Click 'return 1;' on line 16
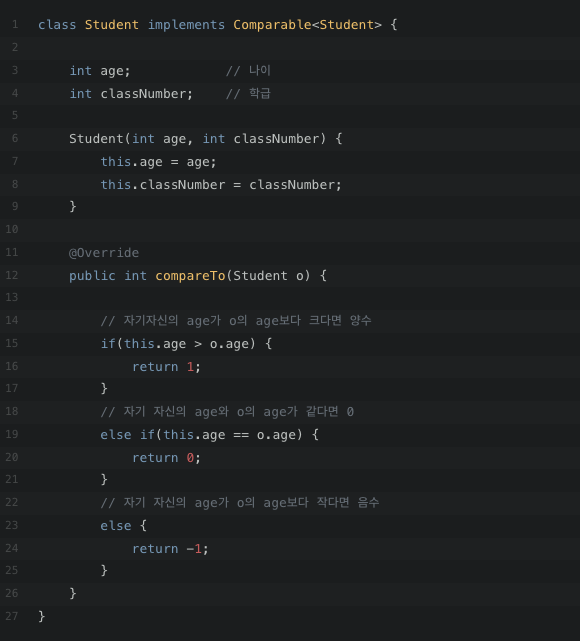The width and height of the screenshot is (580, 641). pyautogui.click(x=166, y=367)
